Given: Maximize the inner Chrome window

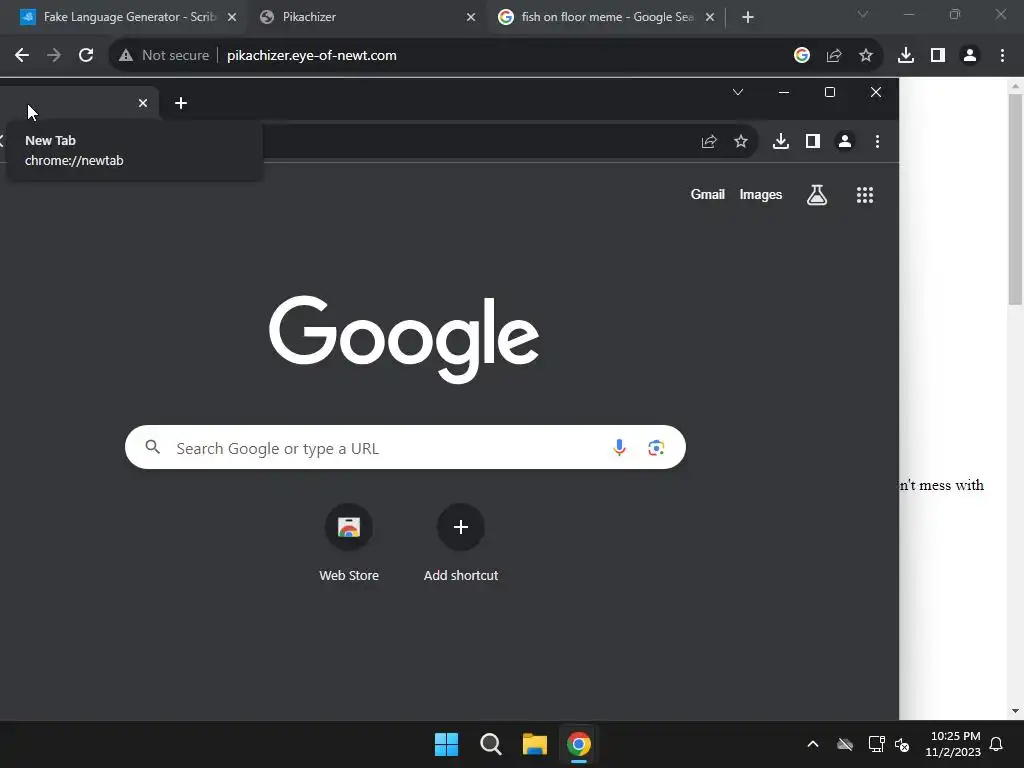Looking at the screenshot, I should 830,92.
